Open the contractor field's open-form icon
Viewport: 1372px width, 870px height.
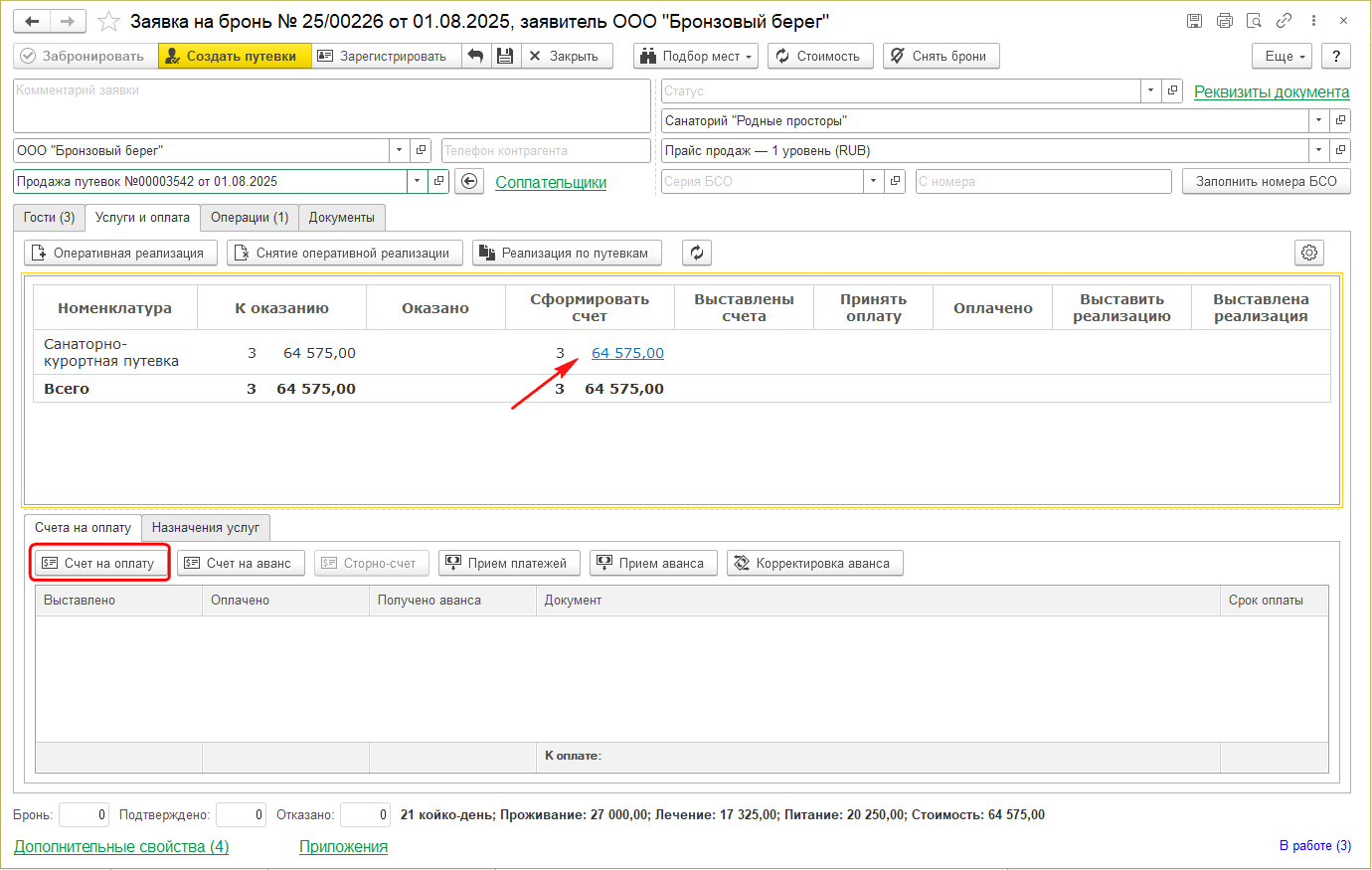click(x=422, y=150)
